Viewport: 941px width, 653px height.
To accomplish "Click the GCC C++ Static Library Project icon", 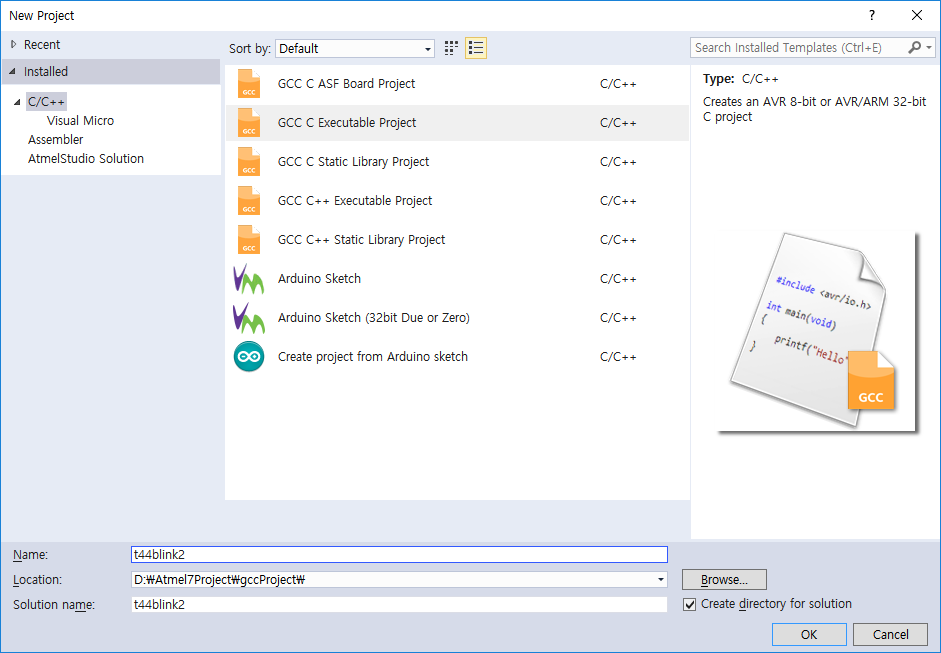I will click(x=248, y=239).
